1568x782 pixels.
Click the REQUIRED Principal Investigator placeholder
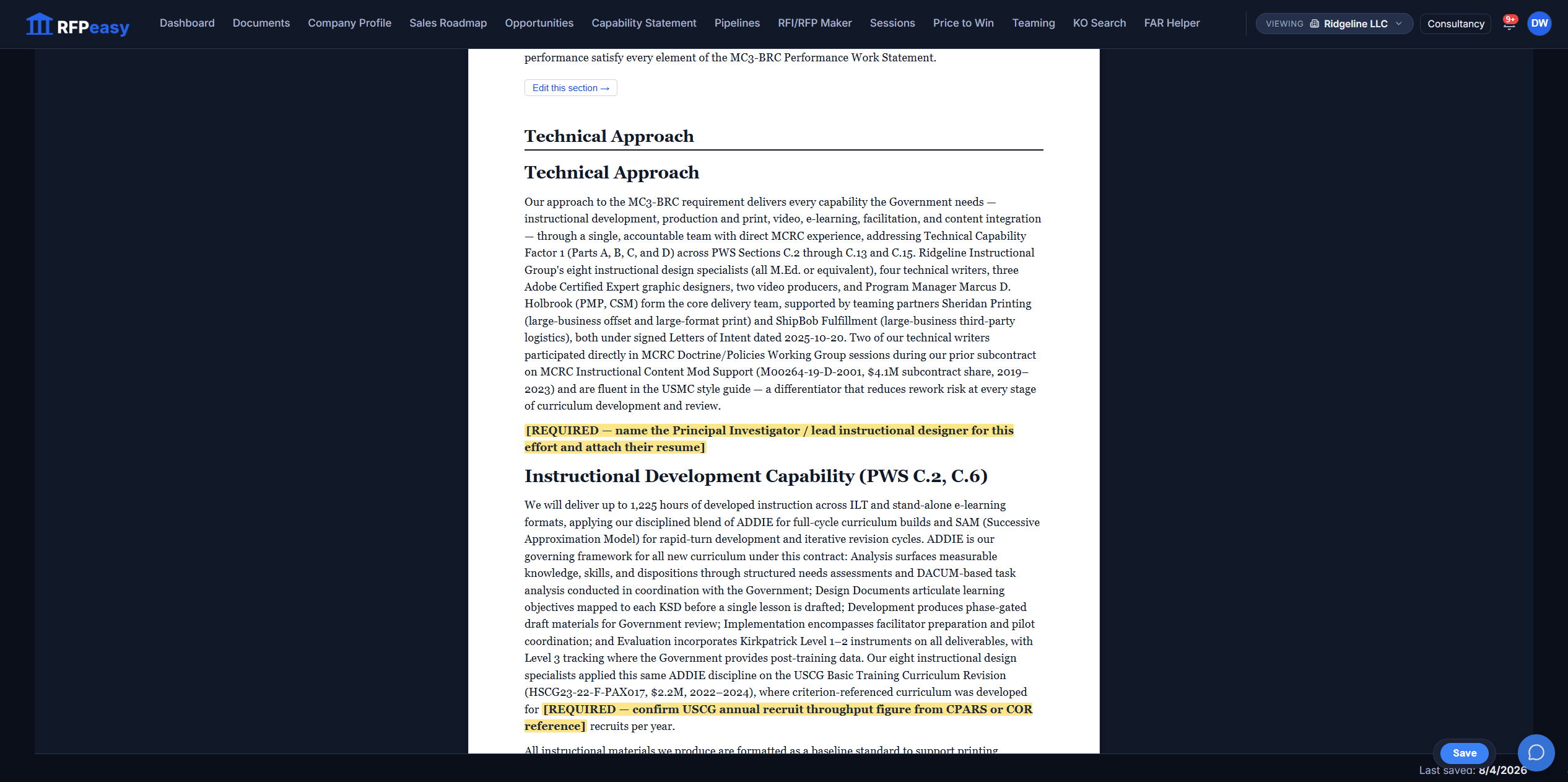769,439
